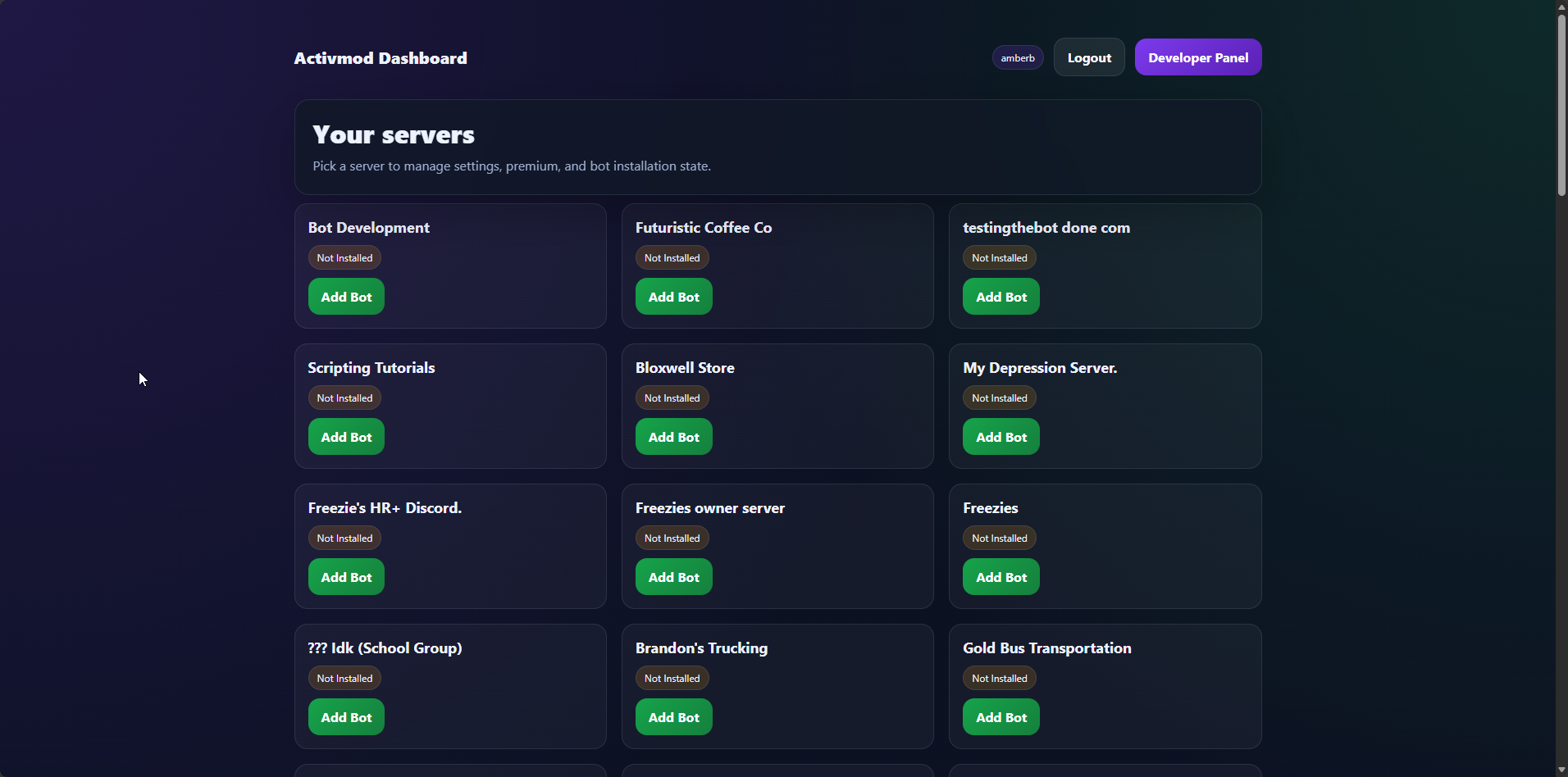The height and width of the screenshot is (777, 1568).
Task: Add bot to Gold Bus Transportation server
Action: (1001, 717)
